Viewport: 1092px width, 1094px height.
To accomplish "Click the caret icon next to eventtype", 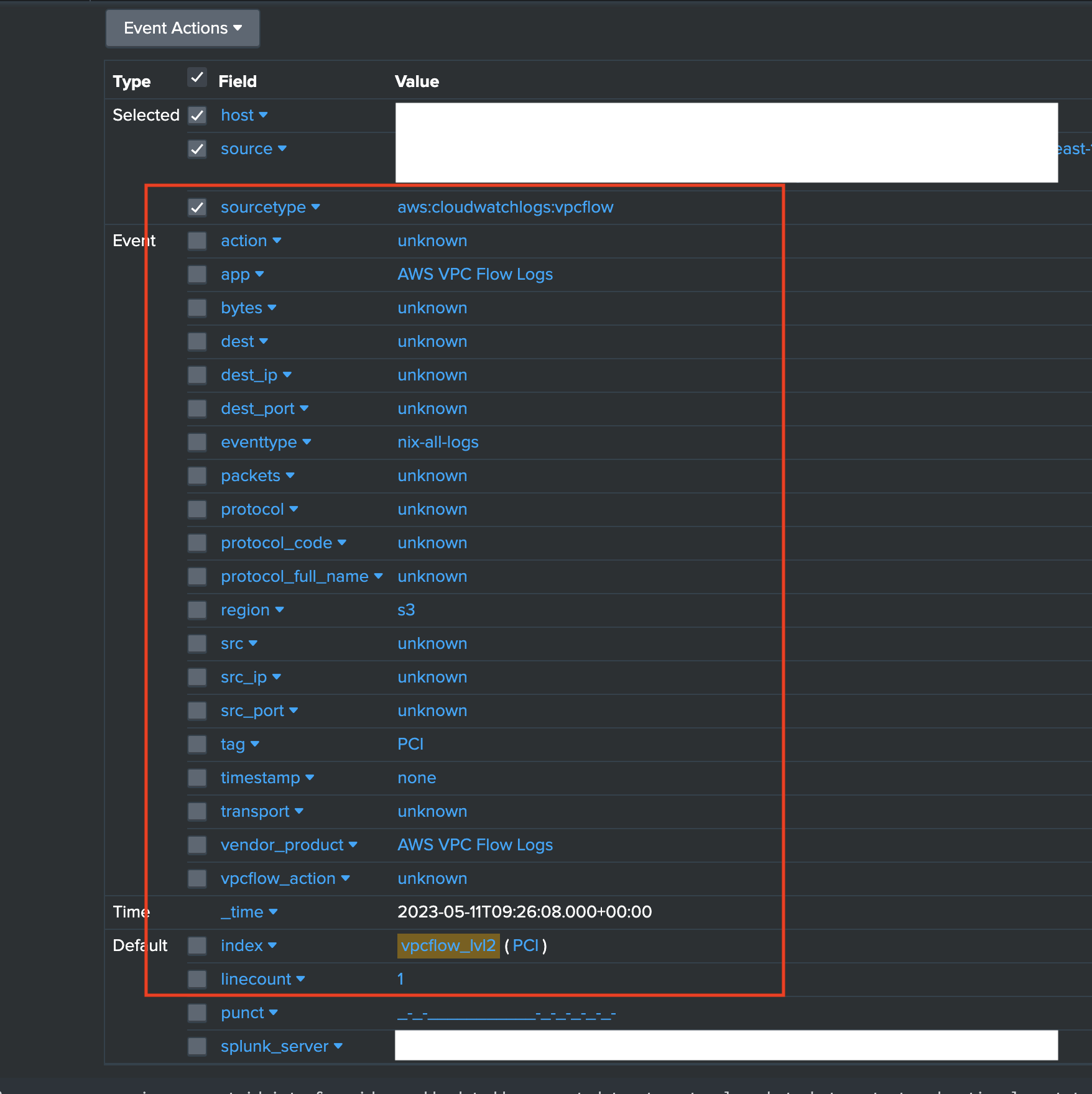I will coord(307,443).
